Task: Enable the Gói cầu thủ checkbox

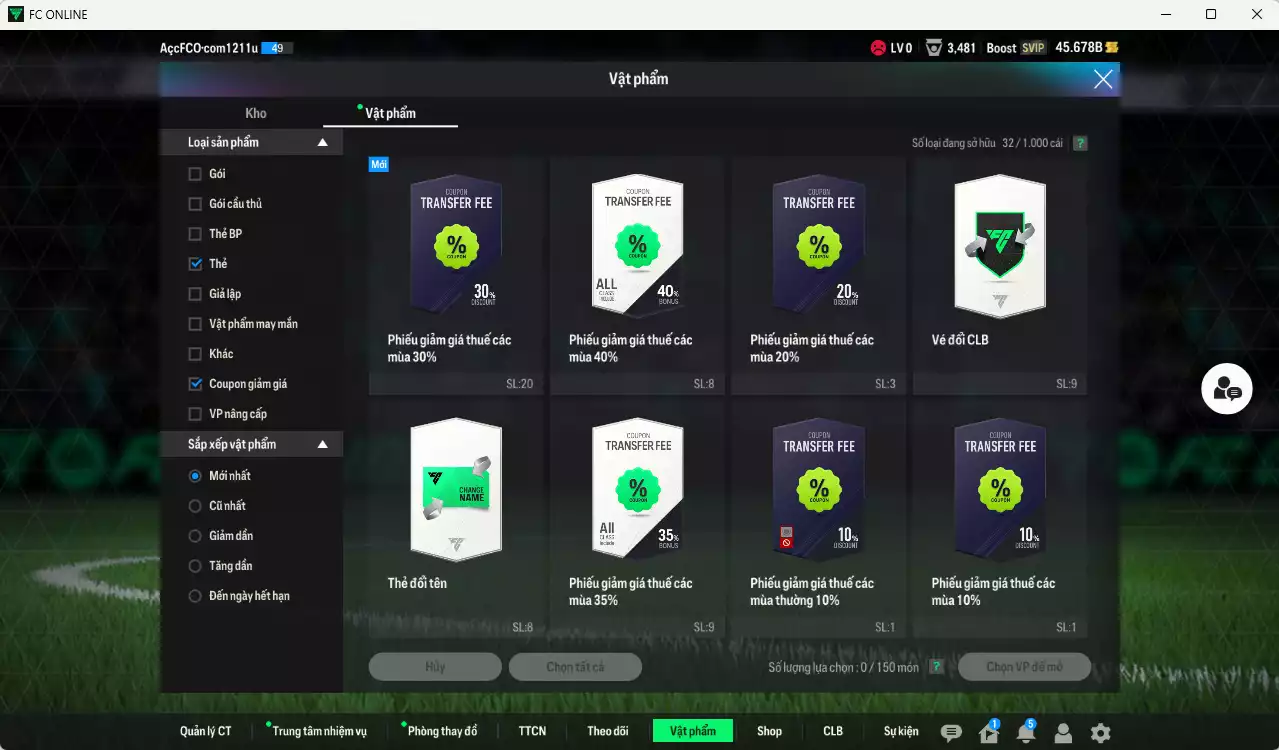Action: coord(195,204)
